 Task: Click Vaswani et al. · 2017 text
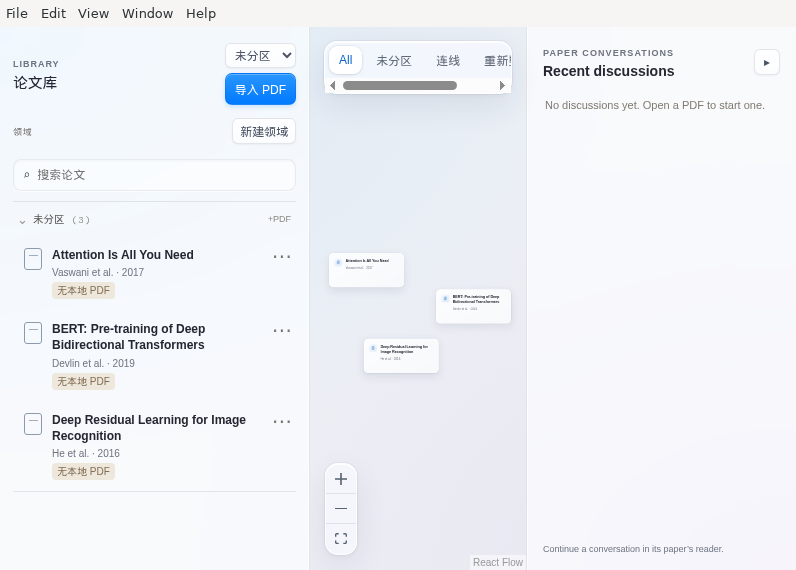98,273
